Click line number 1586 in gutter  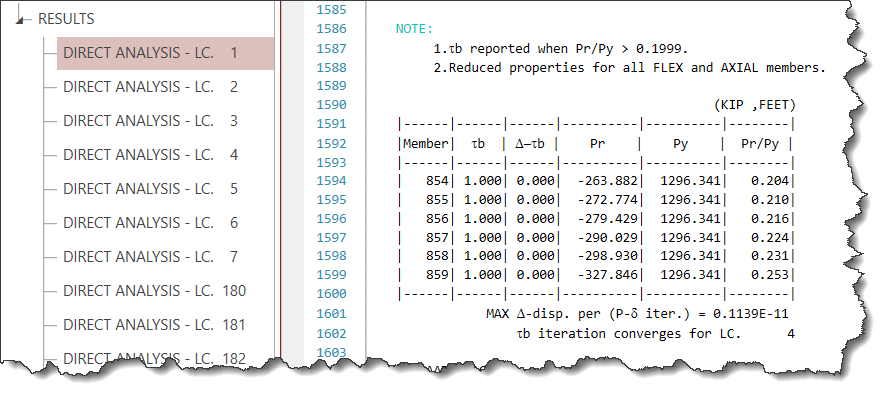tap(331, 29)
